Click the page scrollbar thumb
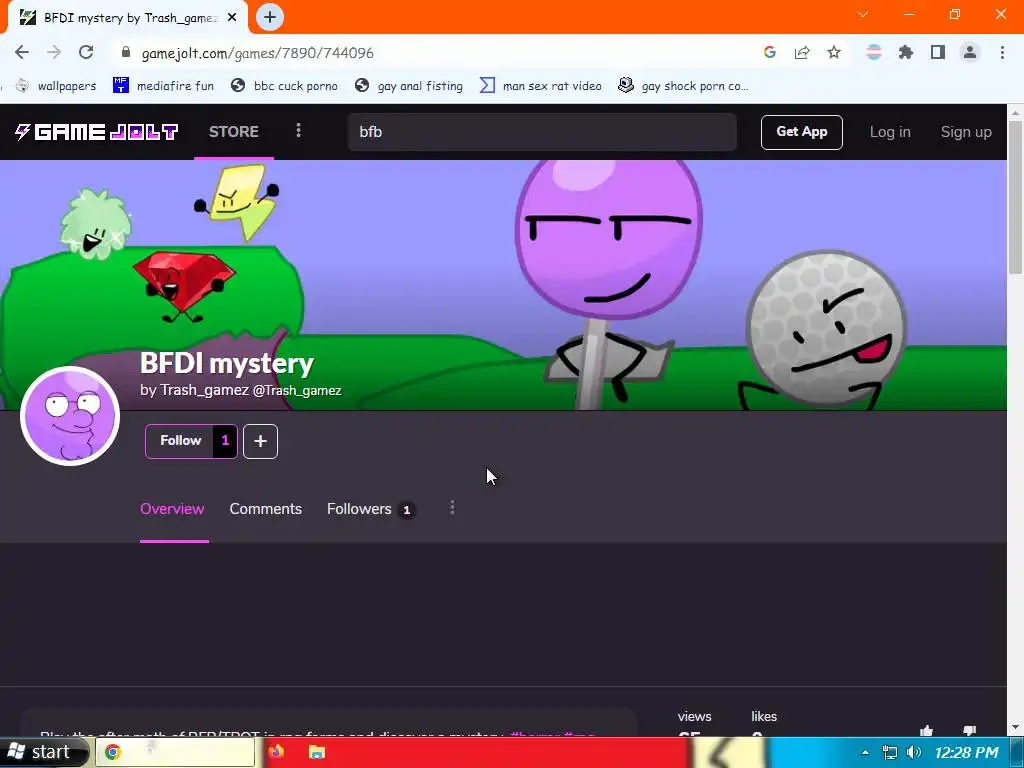Image resolution: width=1024 pixels, height=768 pixels. coord(1016,196)
